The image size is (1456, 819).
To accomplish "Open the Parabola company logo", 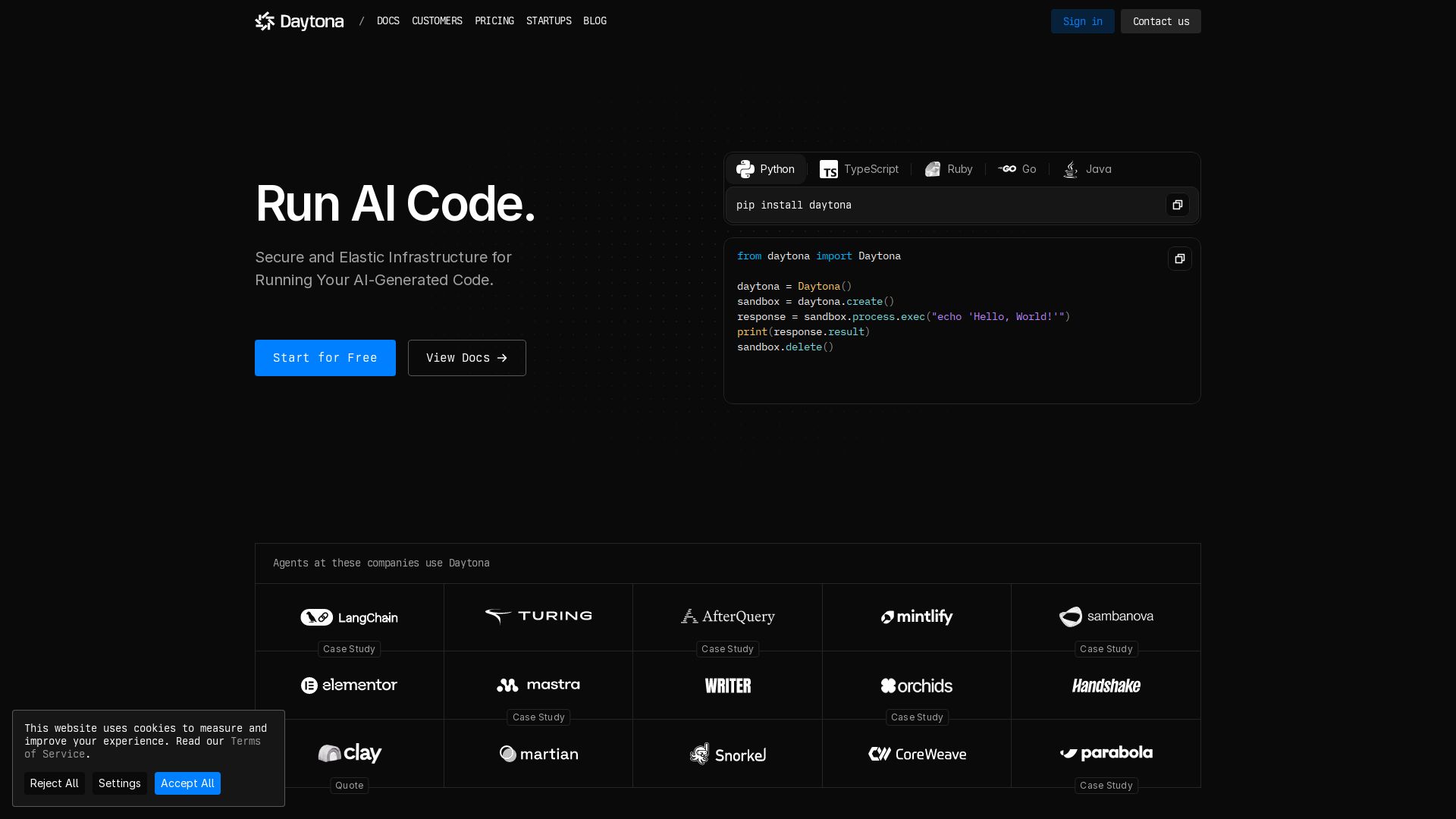I will tap(1106, 753).
